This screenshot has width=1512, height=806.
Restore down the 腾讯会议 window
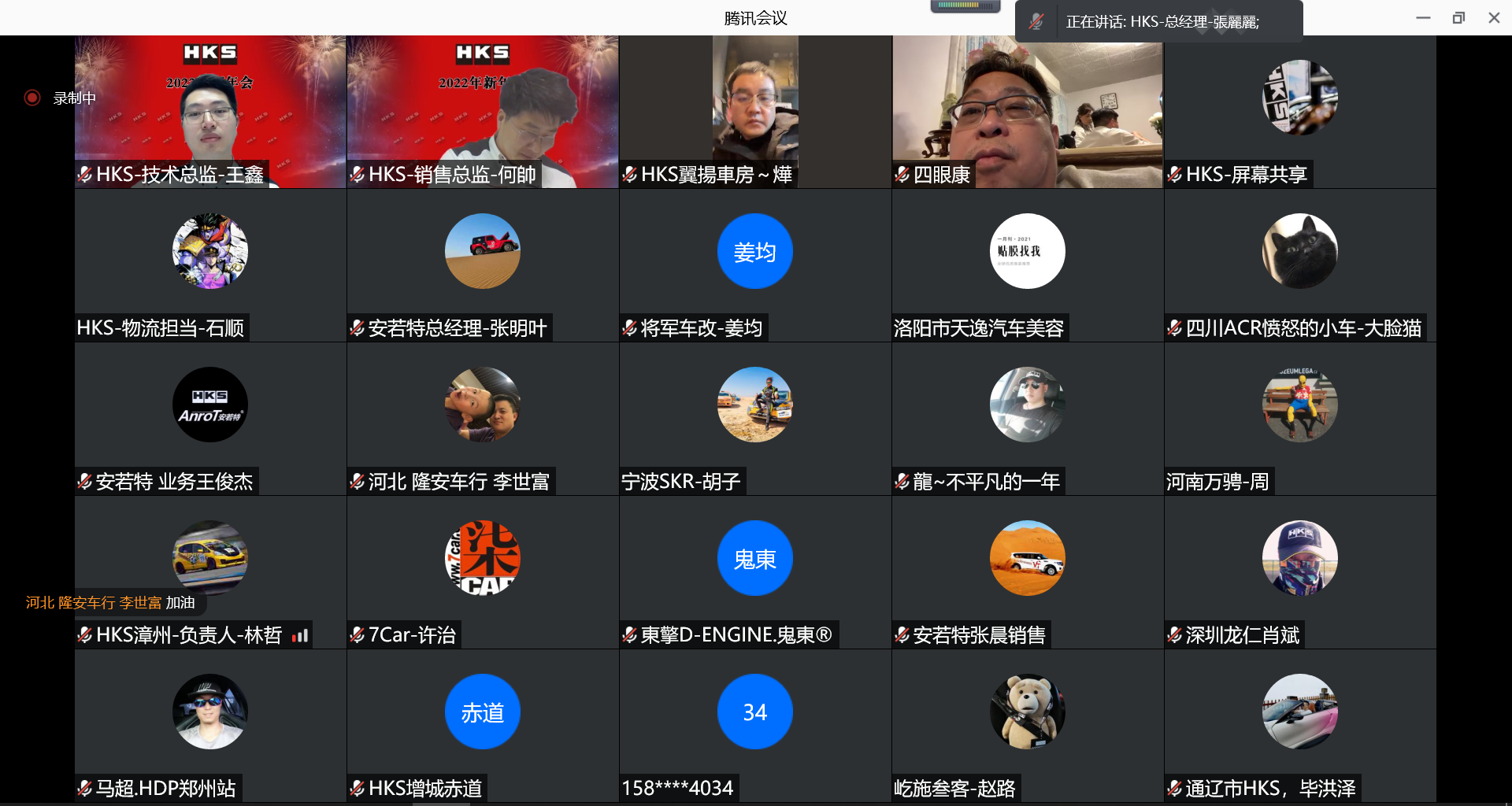(x=1458, y=17)
